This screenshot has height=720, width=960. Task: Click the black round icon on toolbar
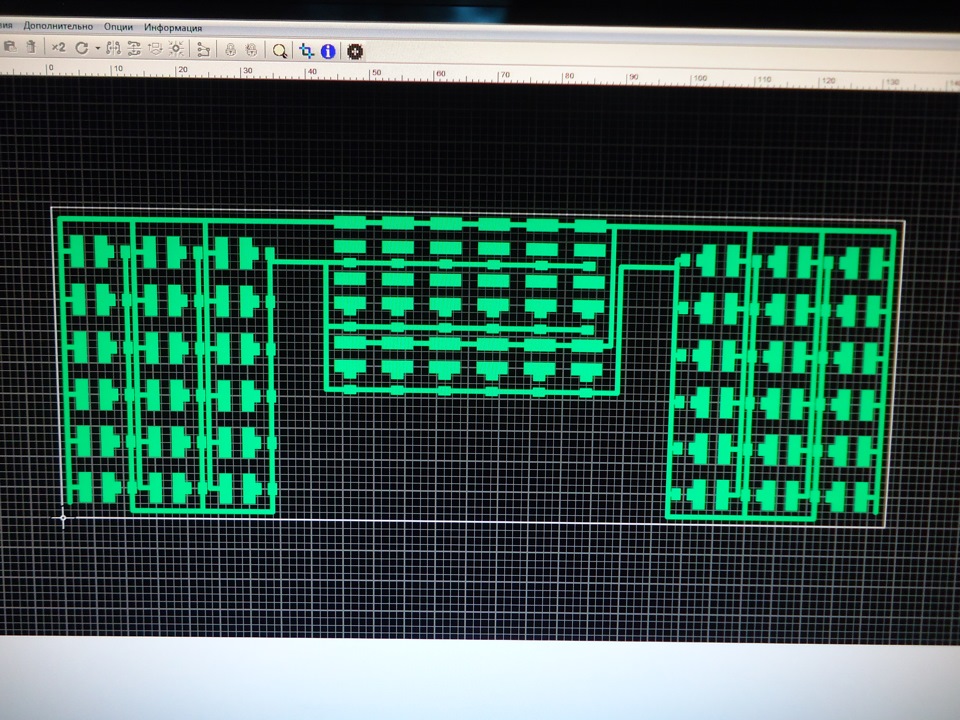(x=355, y=51)
